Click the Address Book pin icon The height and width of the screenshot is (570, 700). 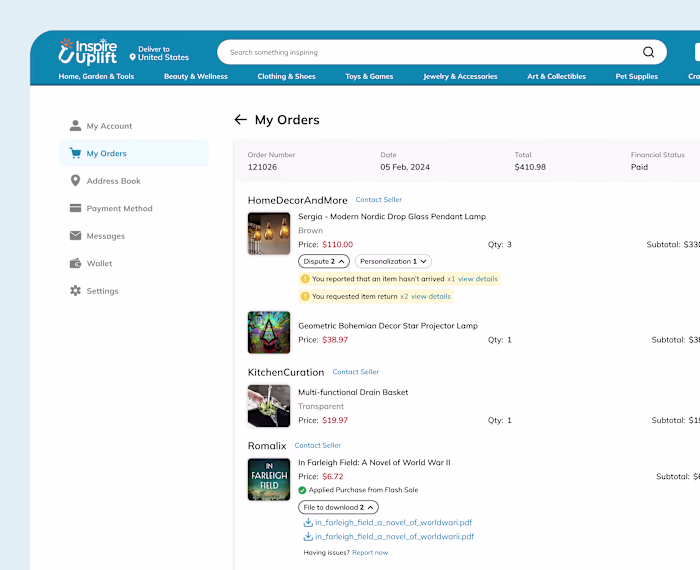[75, 181]
